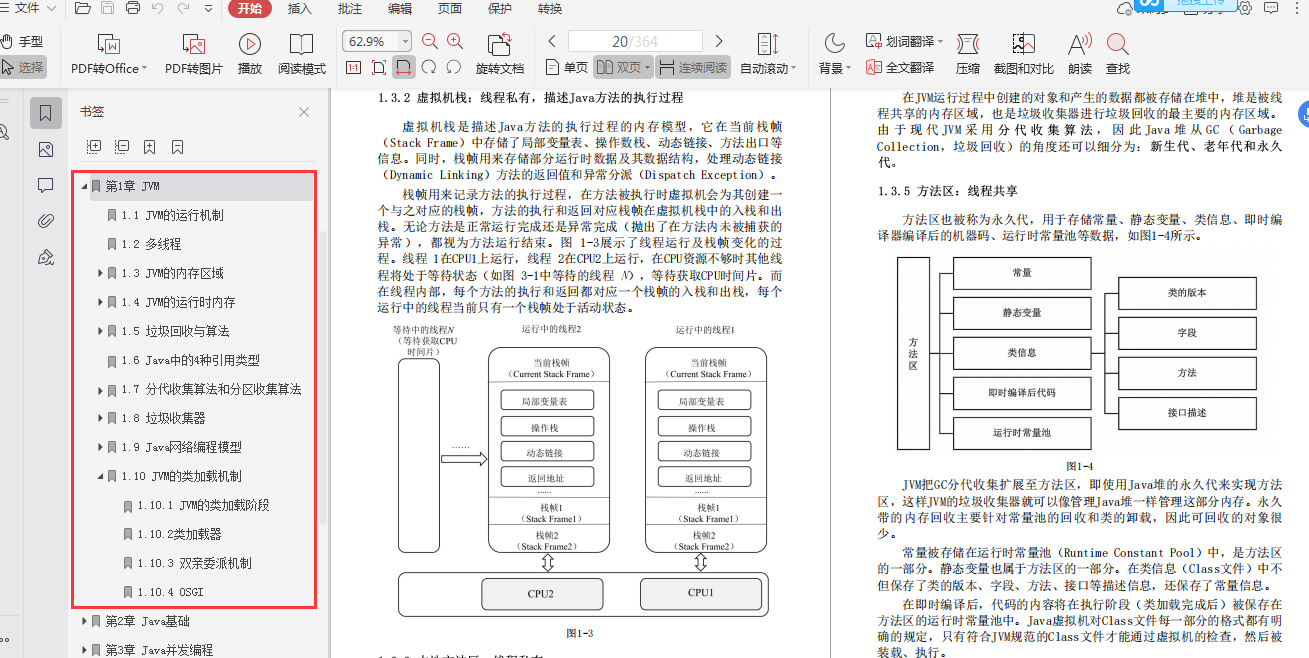The height and width of the screenshot is (658, 1309).
Task: Switch to the 转换 tab
Action: 550,9
